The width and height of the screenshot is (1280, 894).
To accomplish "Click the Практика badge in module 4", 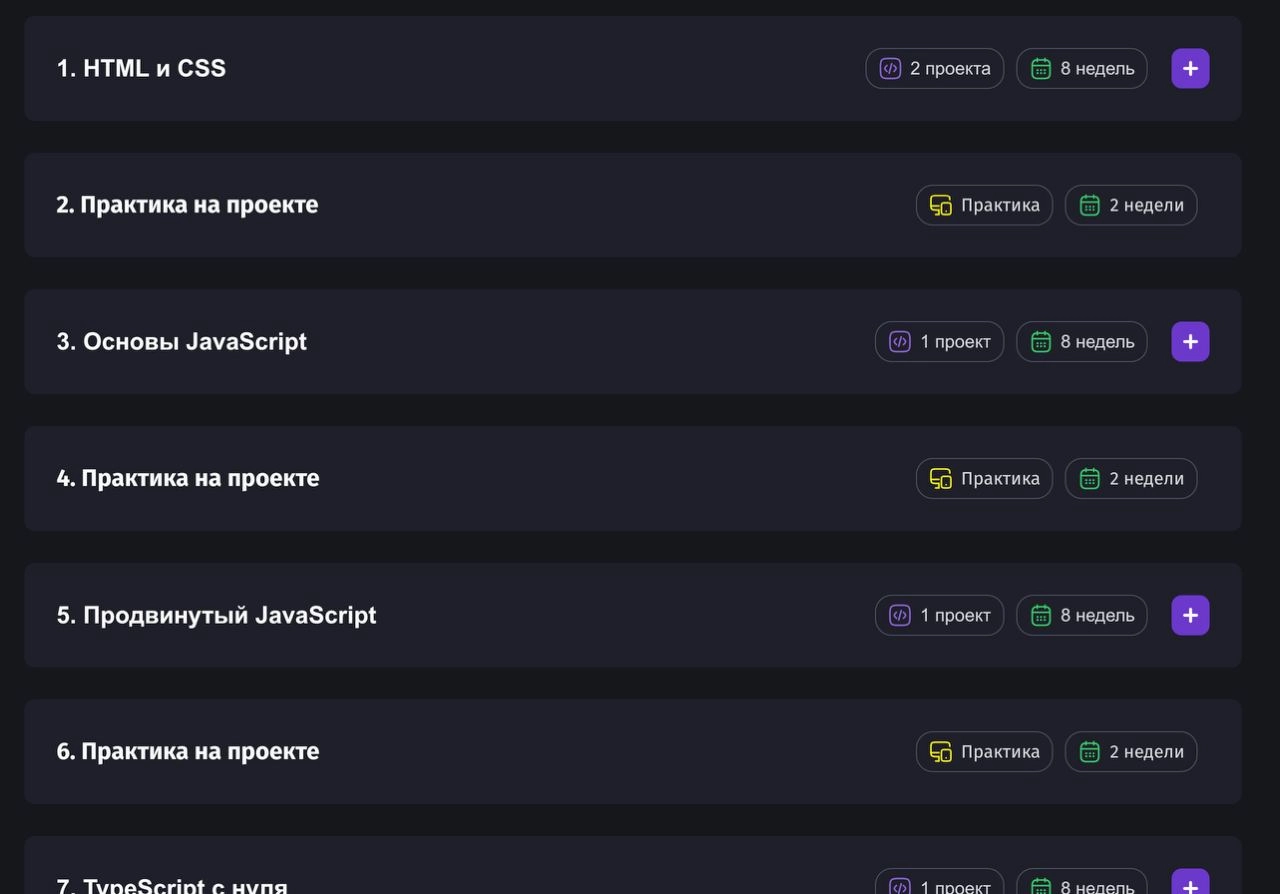I will (984, 479).
